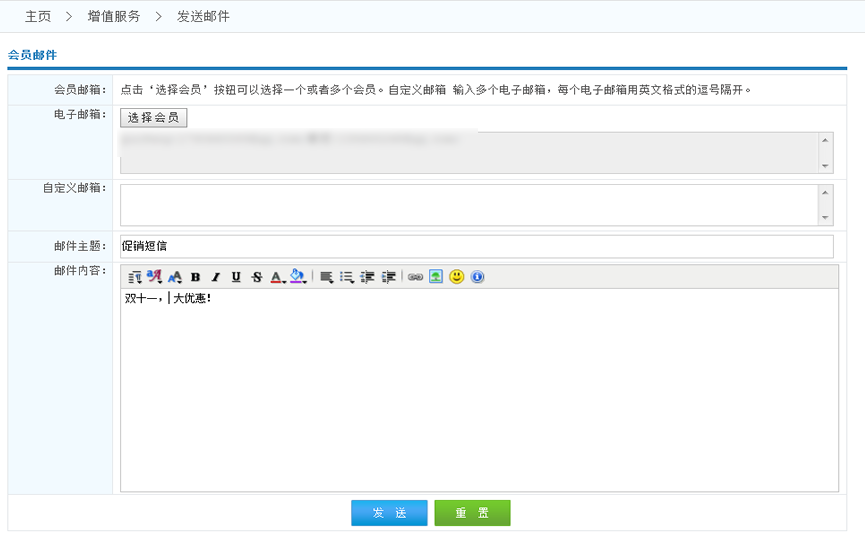Open the font size dropdown
The image size is (865, 536).
point(175,277)
